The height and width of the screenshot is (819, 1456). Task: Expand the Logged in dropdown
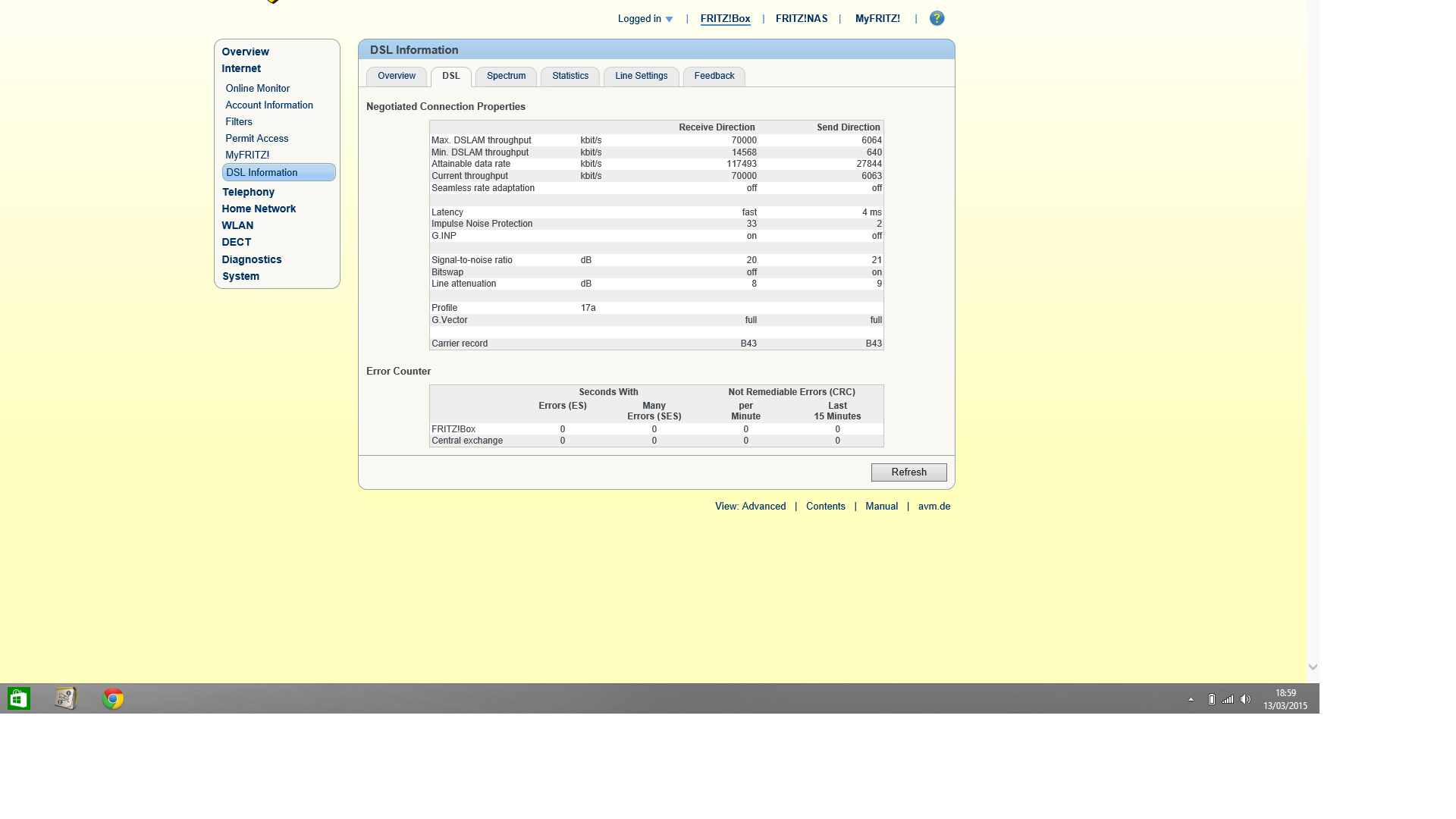click(645, 19)
